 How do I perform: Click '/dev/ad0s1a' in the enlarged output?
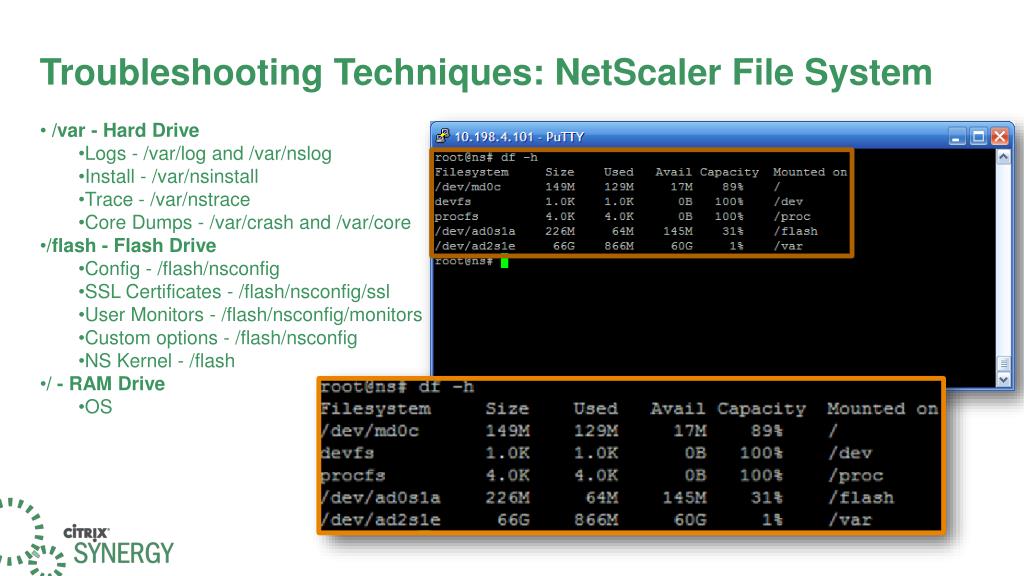coord(381,498)
